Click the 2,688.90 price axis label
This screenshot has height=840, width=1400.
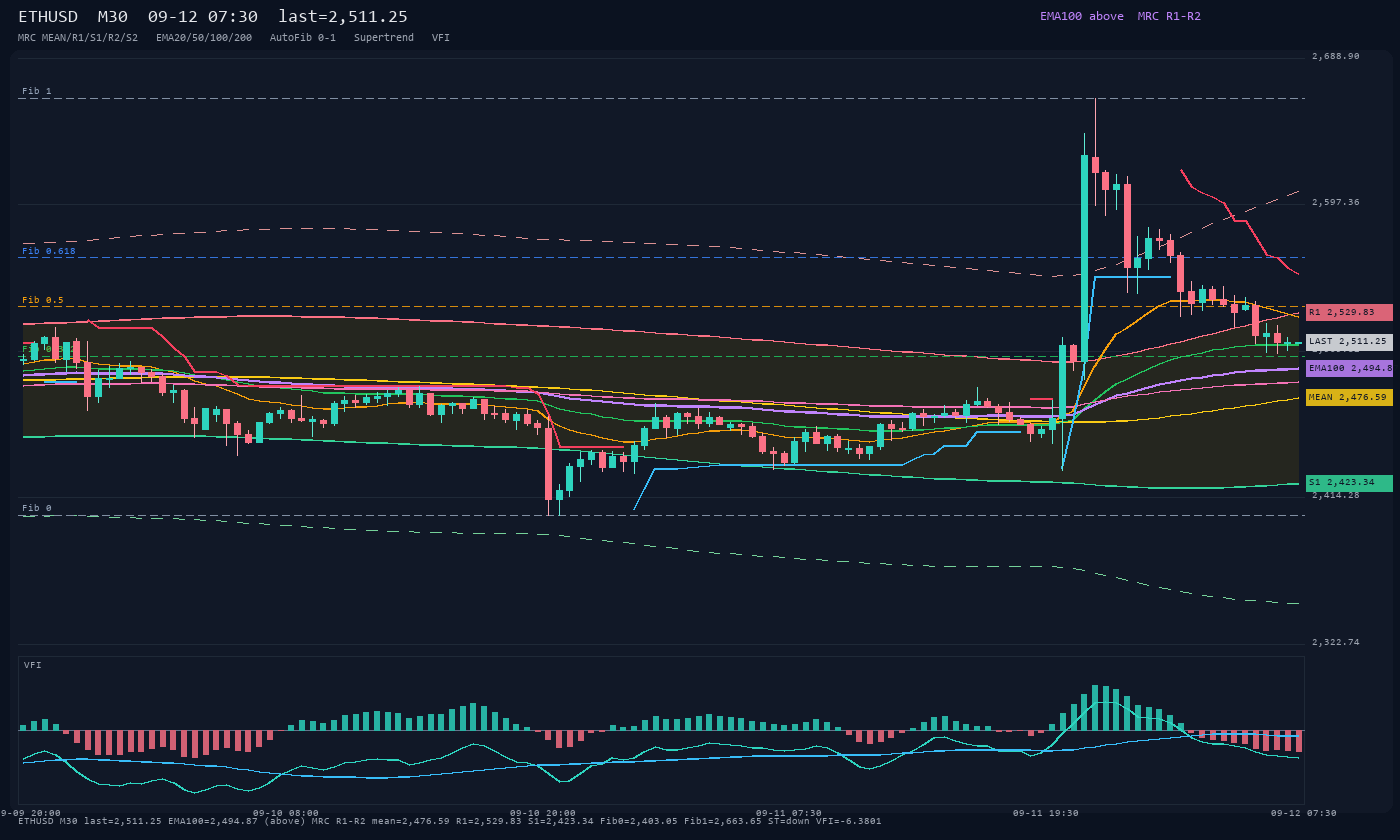(1336, 56)
